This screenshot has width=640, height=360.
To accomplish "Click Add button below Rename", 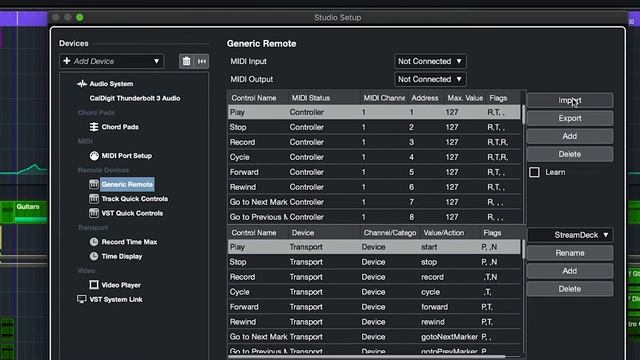I will point(570,271).
